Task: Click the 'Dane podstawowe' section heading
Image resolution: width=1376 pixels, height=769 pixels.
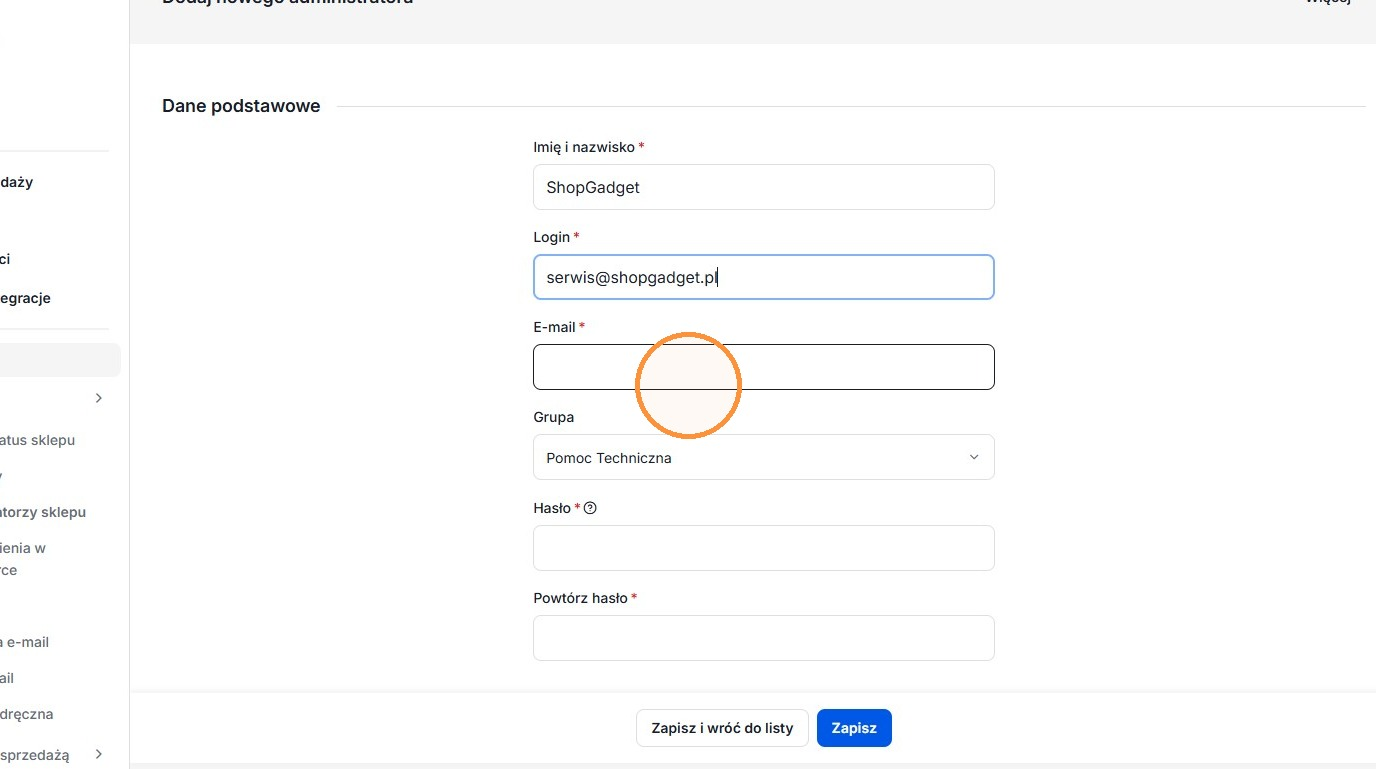Action: pos(241,106)
